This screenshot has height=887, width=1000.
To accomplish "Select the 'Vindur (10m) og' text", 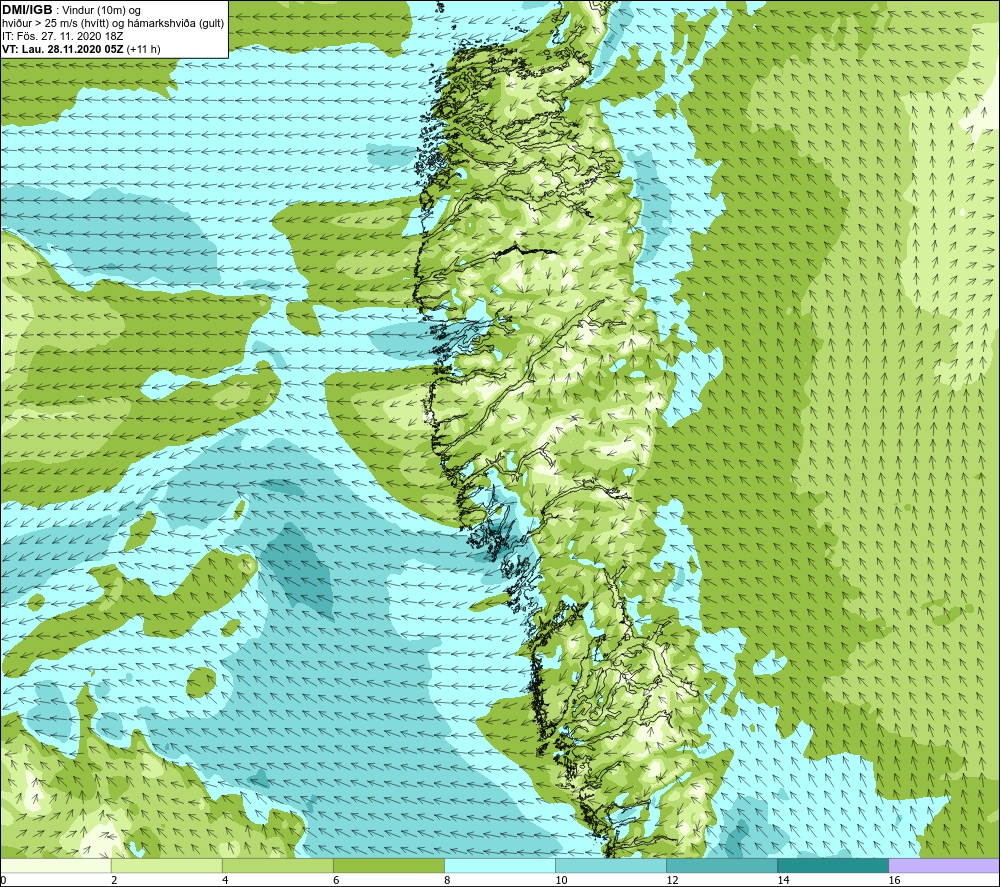I will (x=101, y=11).
